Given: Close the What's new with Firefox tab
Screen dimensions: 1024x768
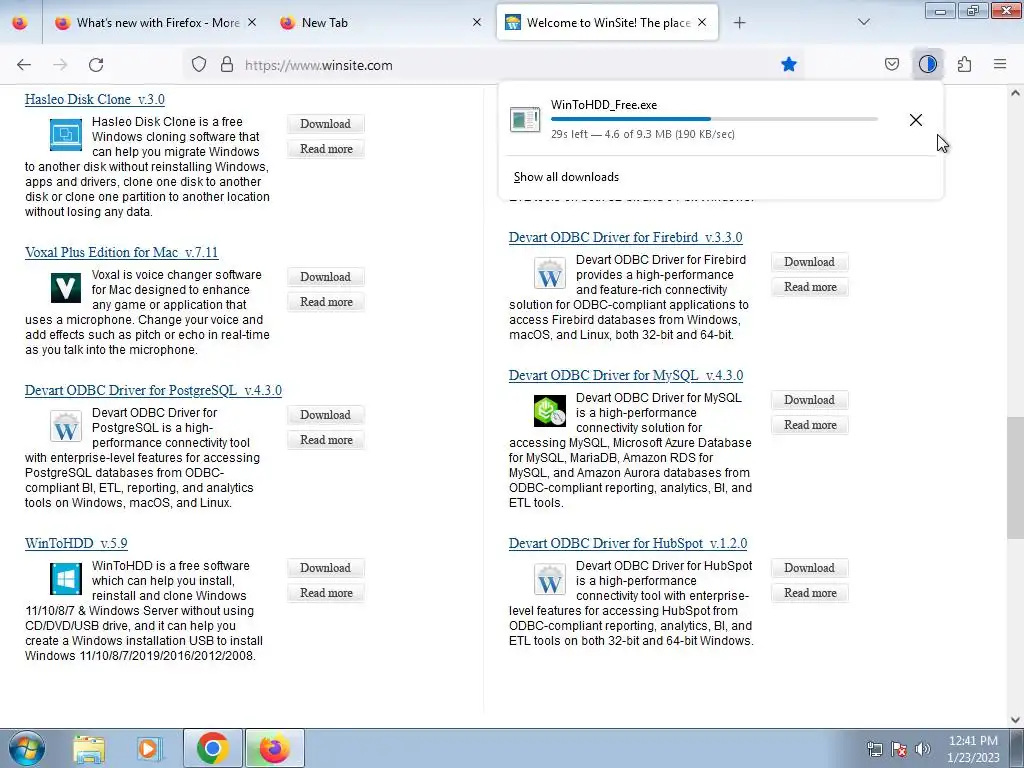Looking at the screenshot, I should 251,23.
